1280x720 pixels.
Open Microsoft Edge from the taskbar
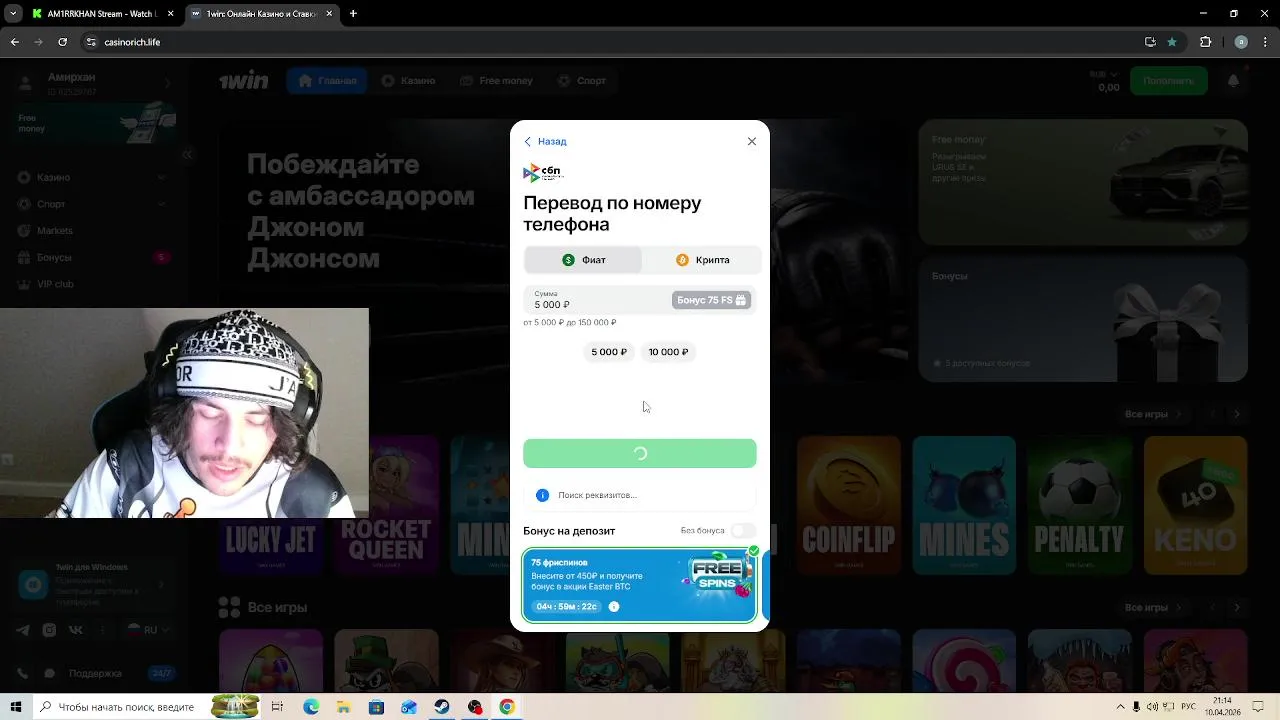[x=311, y=707]
